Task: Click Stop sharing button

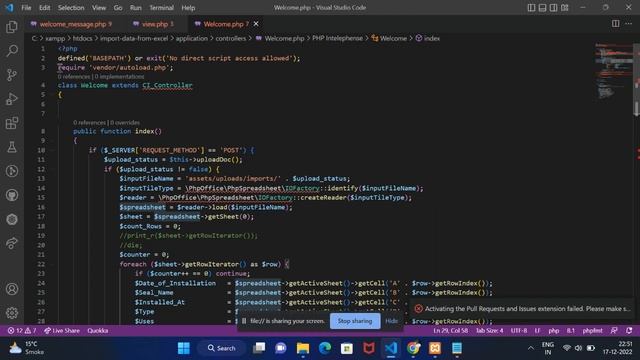Action: (x=355, y=321)
